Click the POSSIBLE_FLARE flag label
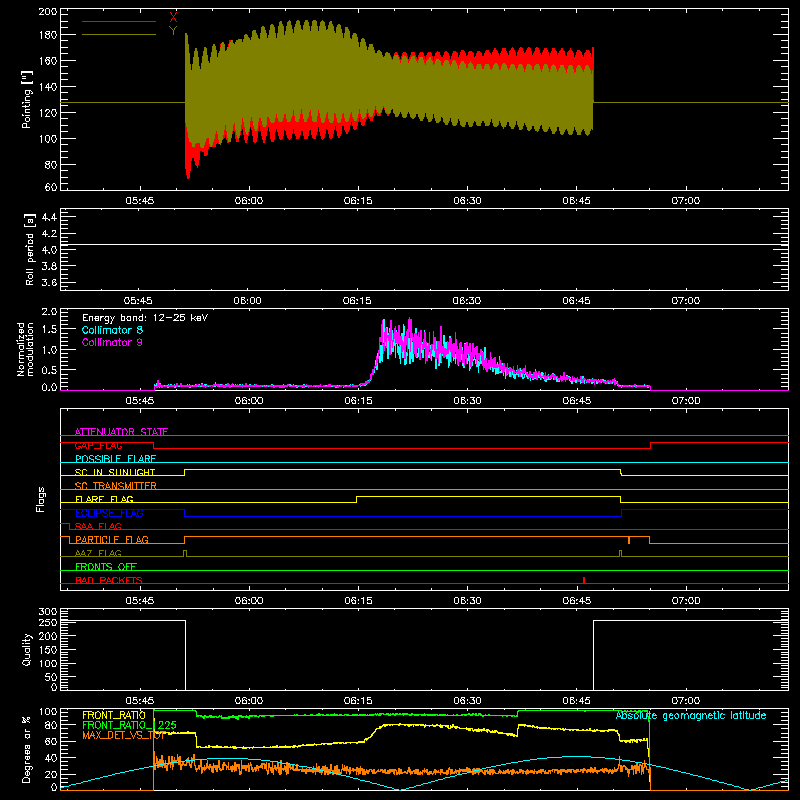This screenshot has height=800, width=800. pos(115,459)
